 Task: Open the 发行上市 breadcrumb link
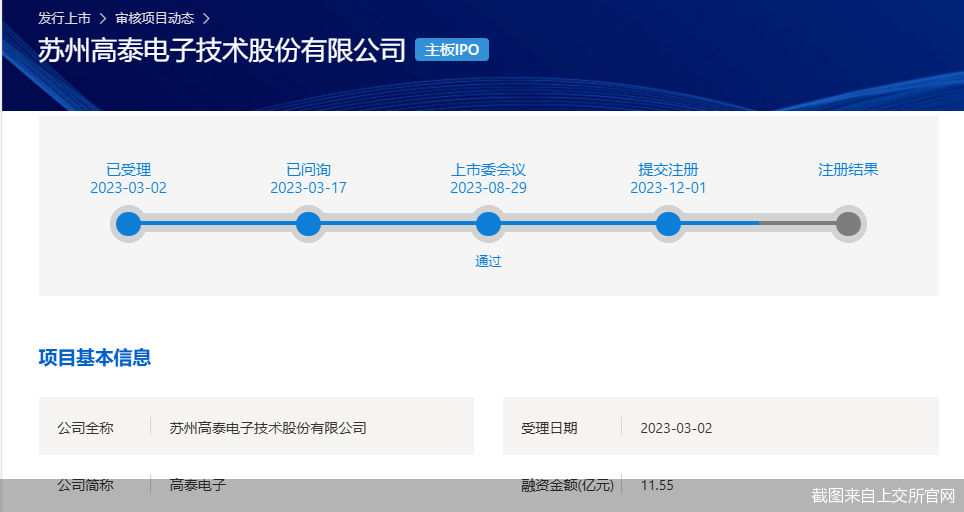(64, 18)
